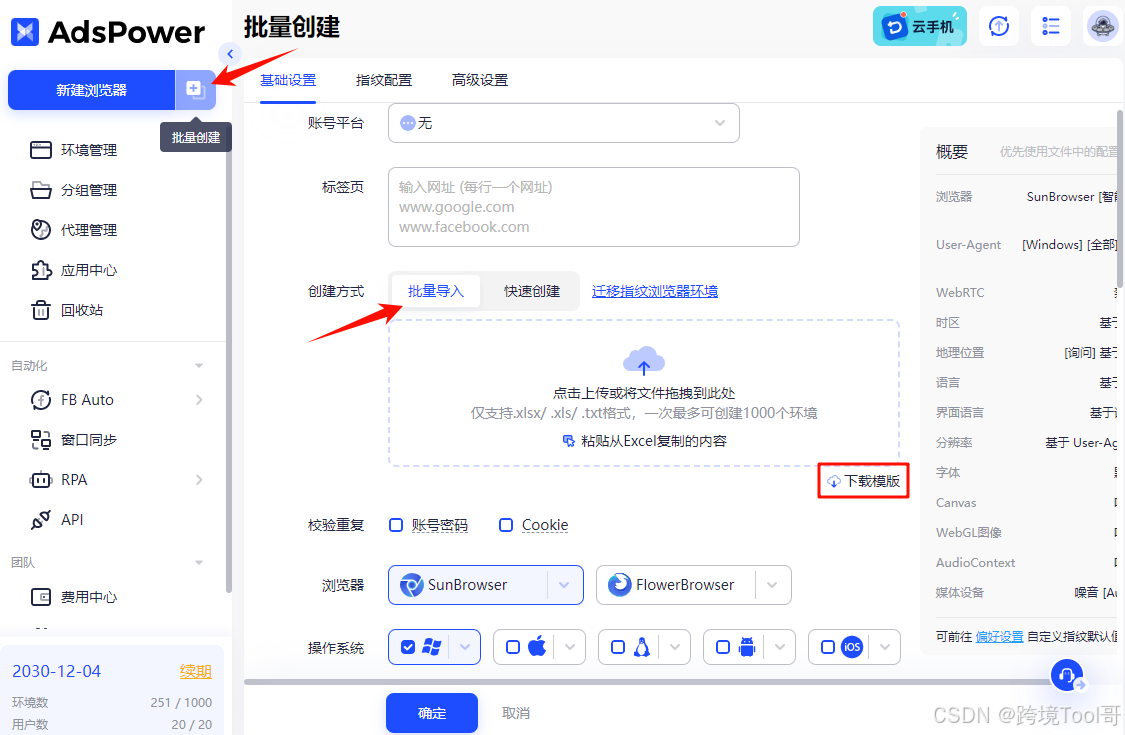
Task: Click the horizontal scrollbar of the form
Action: tap(646, 683)
